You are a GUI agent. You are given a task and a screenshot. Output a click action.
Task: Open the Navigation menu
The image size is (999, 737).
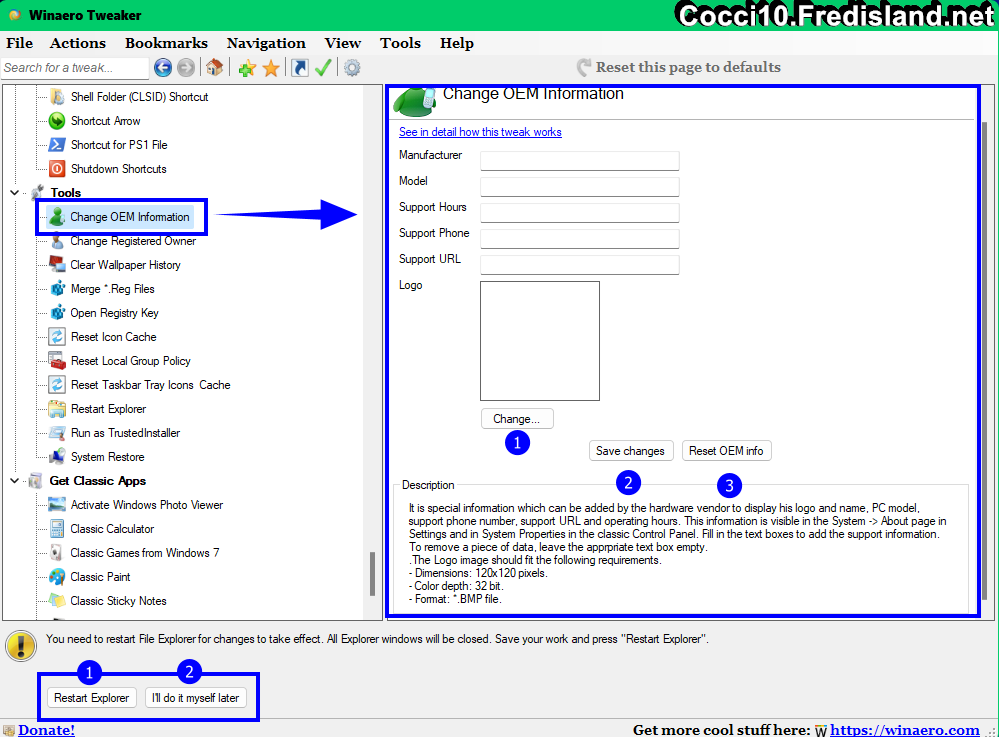(266, 43)
